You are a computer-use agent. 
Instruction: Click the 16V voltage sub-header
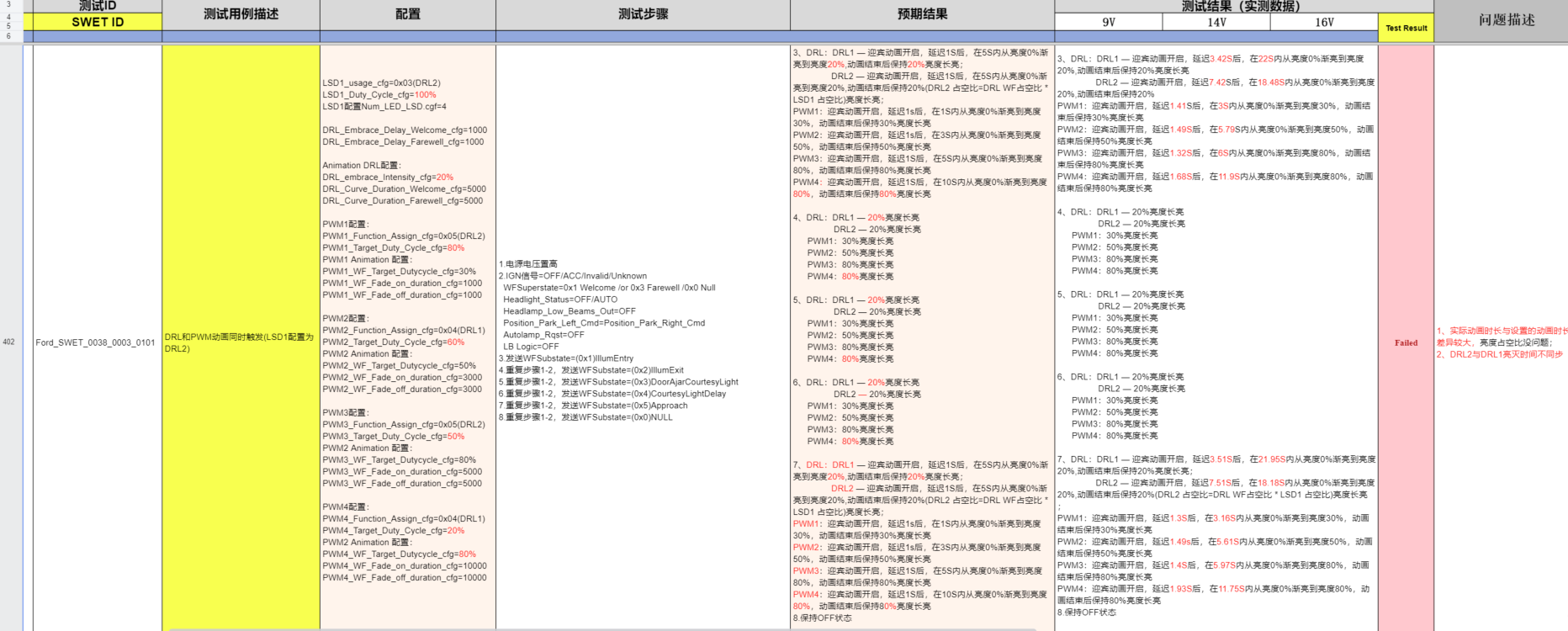point(1324,23)
